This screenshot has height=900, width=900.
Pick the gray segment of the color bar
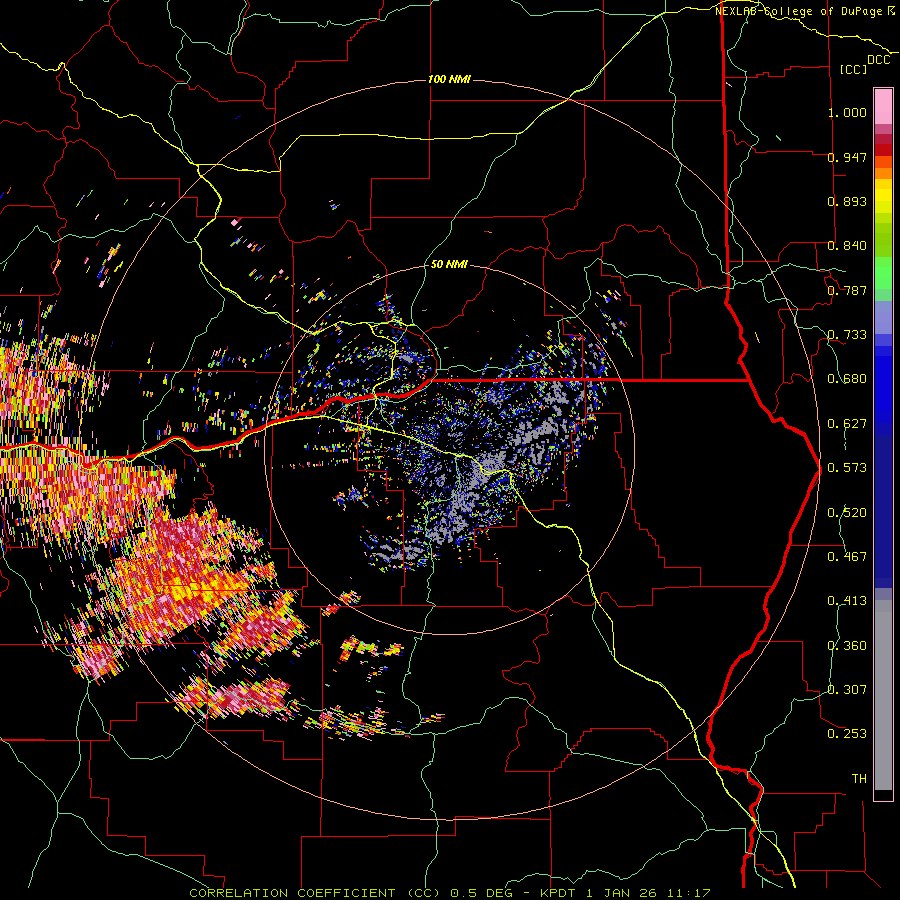pyautogui.click(x=883, y=695)
